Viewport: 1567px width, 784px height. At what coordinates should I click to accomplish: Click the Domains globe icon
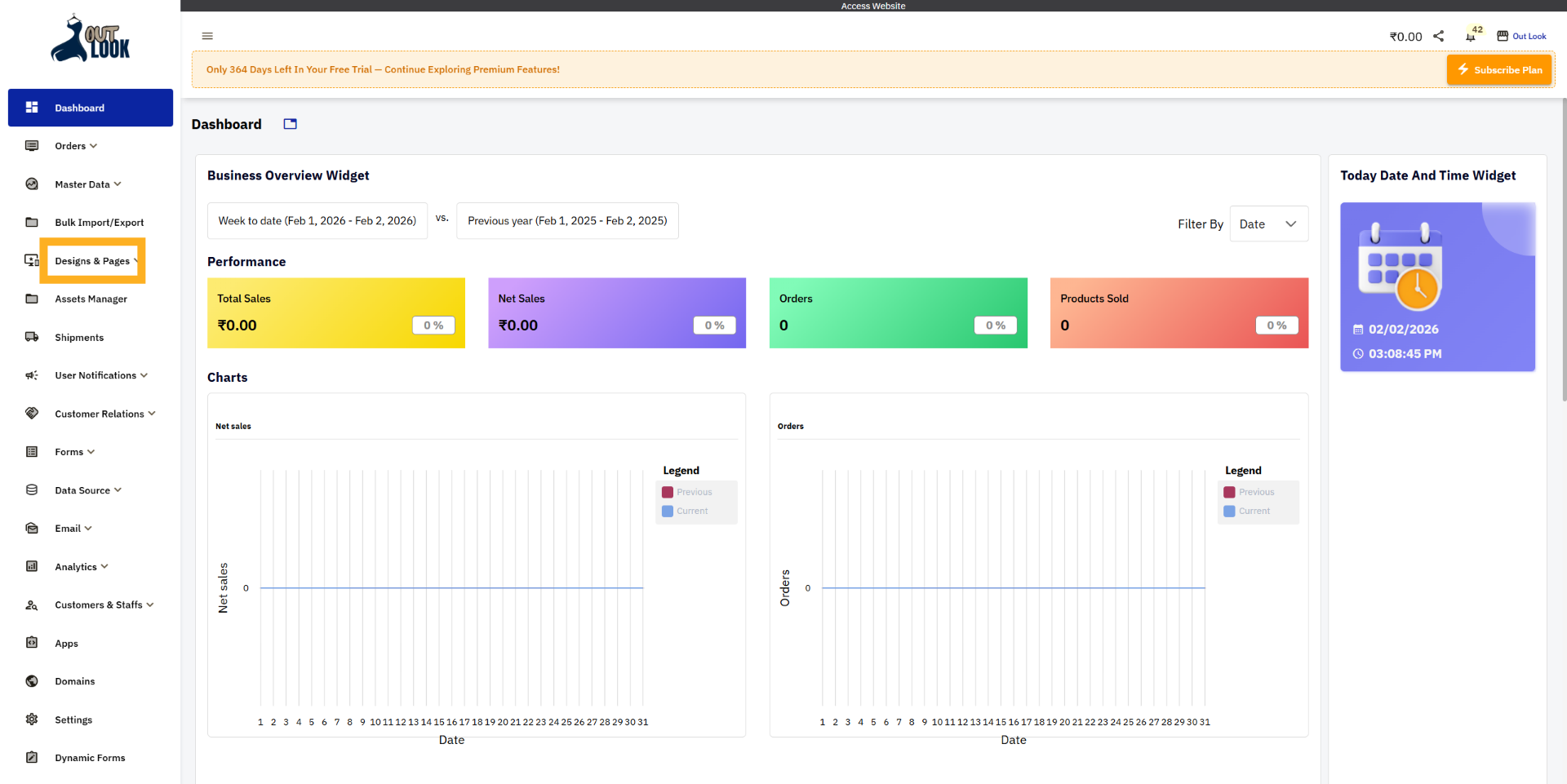(32, 681)
